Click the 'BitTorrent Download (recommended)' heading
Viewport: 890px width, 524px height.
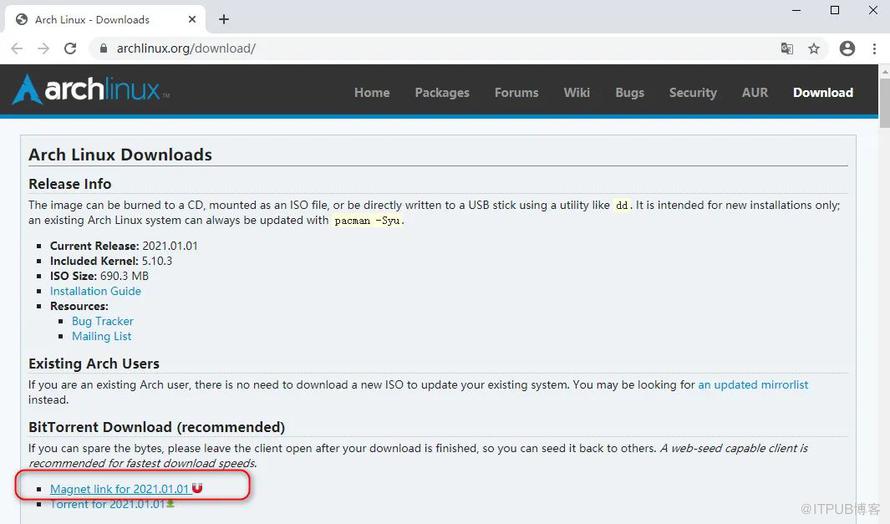pyautogui.click(x=157, y=427)
